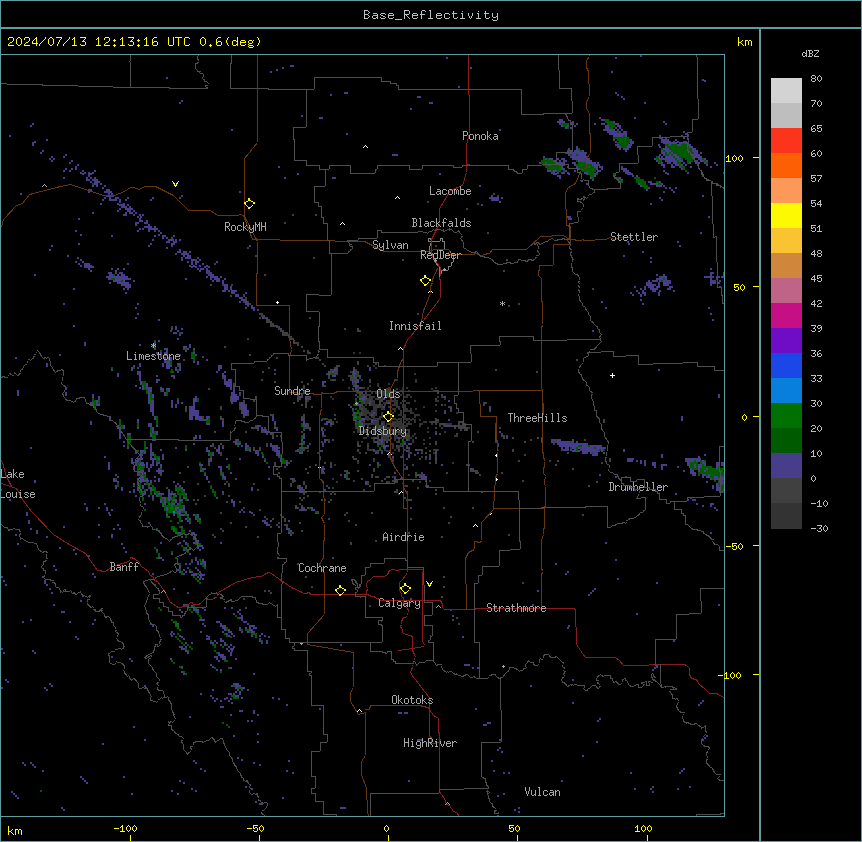The width and height of the screenshot is (862, 842).
Task: Click the Vulcan town label
Action: tap(543, 792)
